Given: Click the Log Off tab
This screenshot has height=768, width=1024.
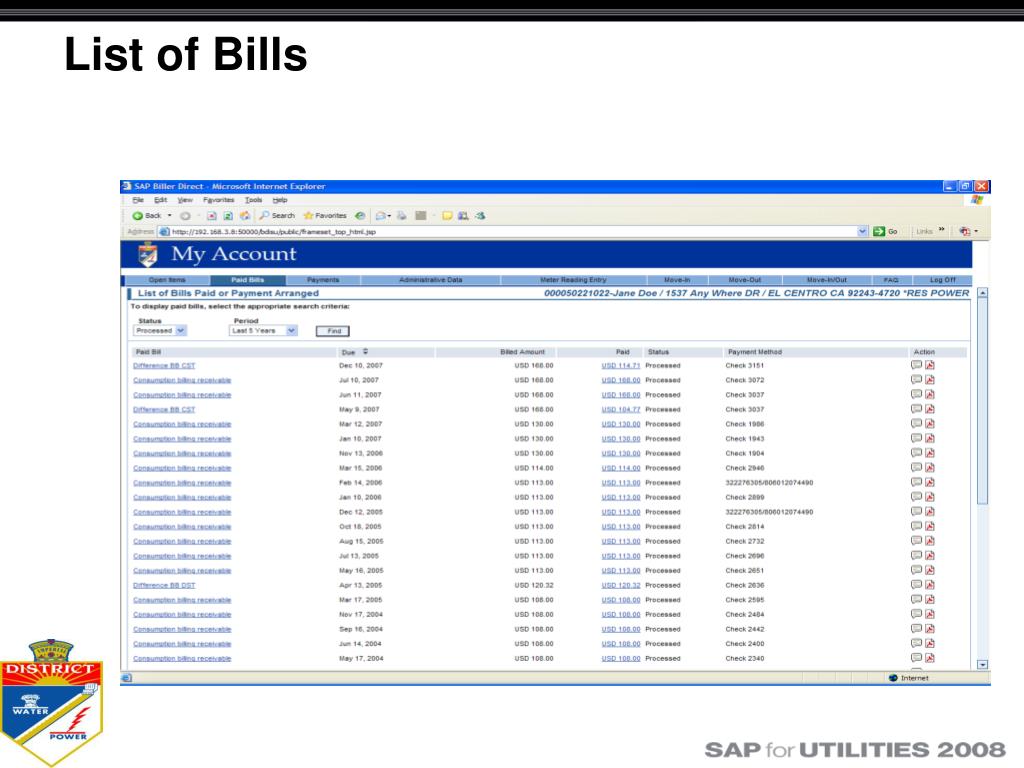Looking at the screenshot, I should click(x=942, y=280).
